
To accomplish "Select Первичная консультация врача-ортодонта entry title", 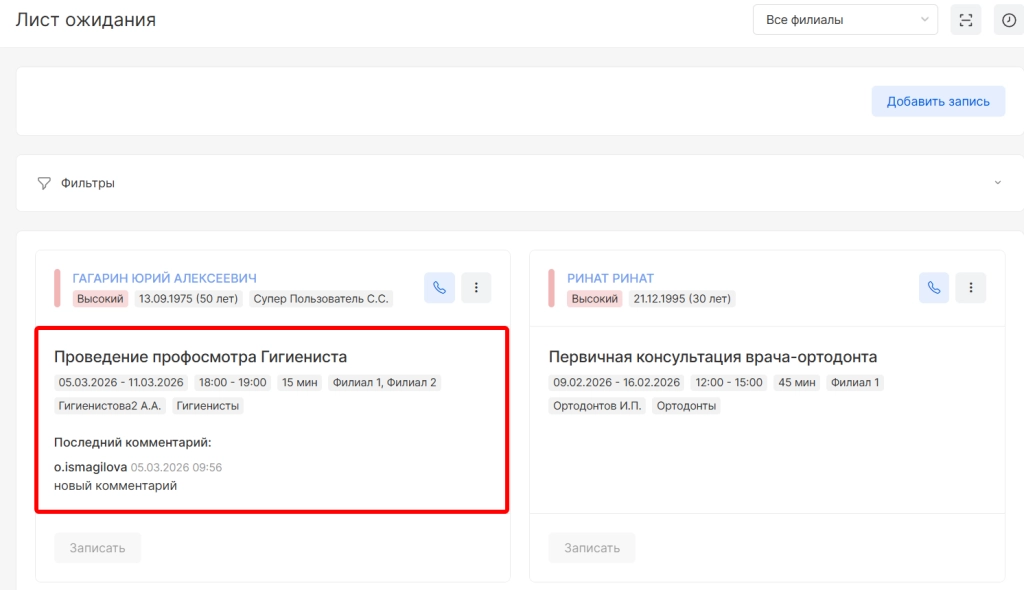I will pyautogui.click(x=713, y=357).
